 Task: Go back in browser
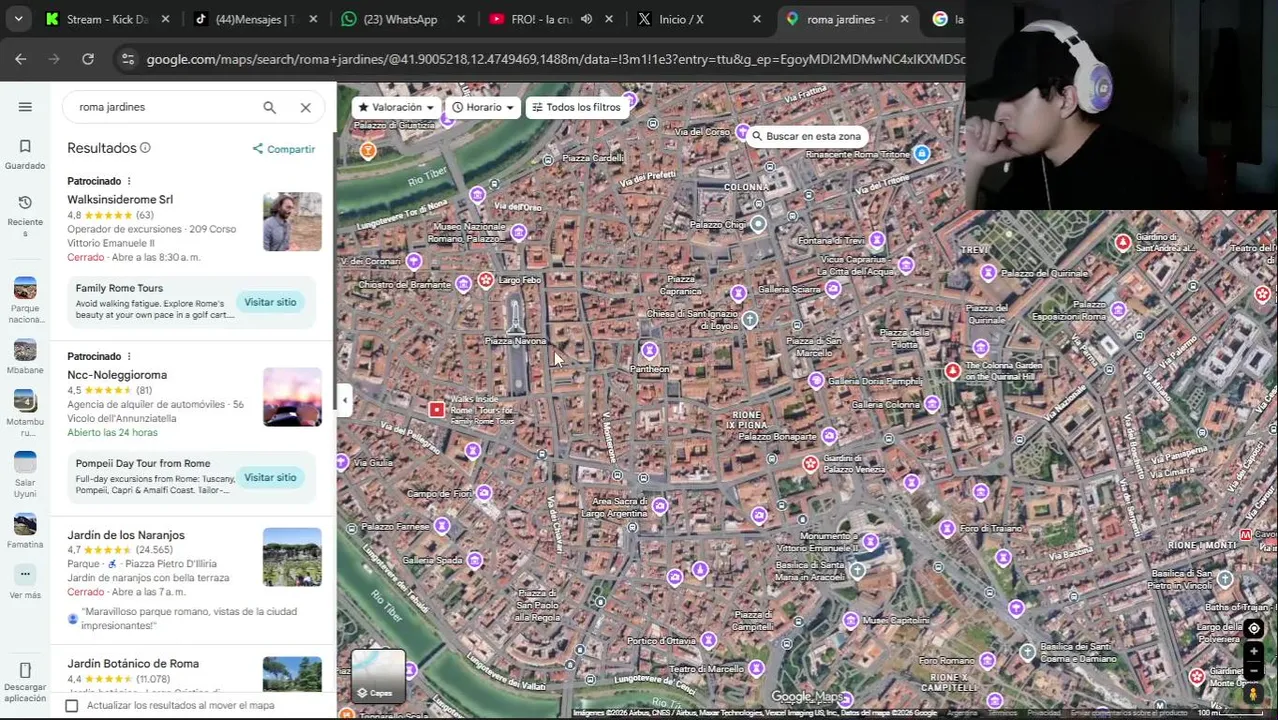pos(21,59)
